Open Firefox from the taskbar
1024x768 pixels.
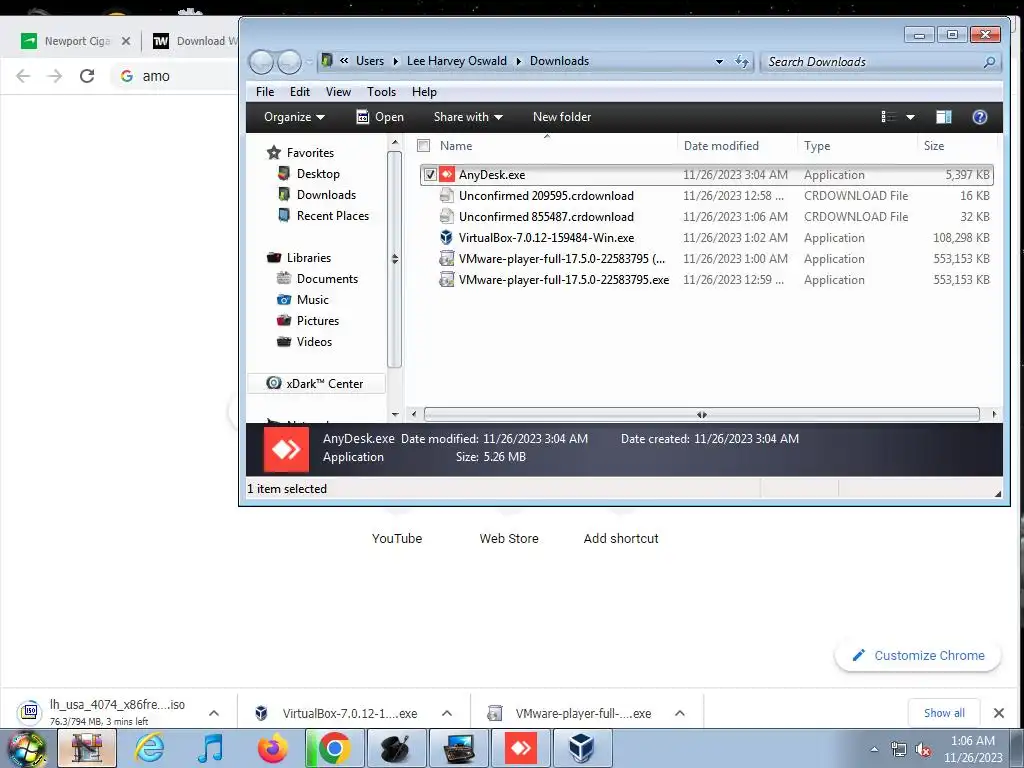(x=272, y=748)
